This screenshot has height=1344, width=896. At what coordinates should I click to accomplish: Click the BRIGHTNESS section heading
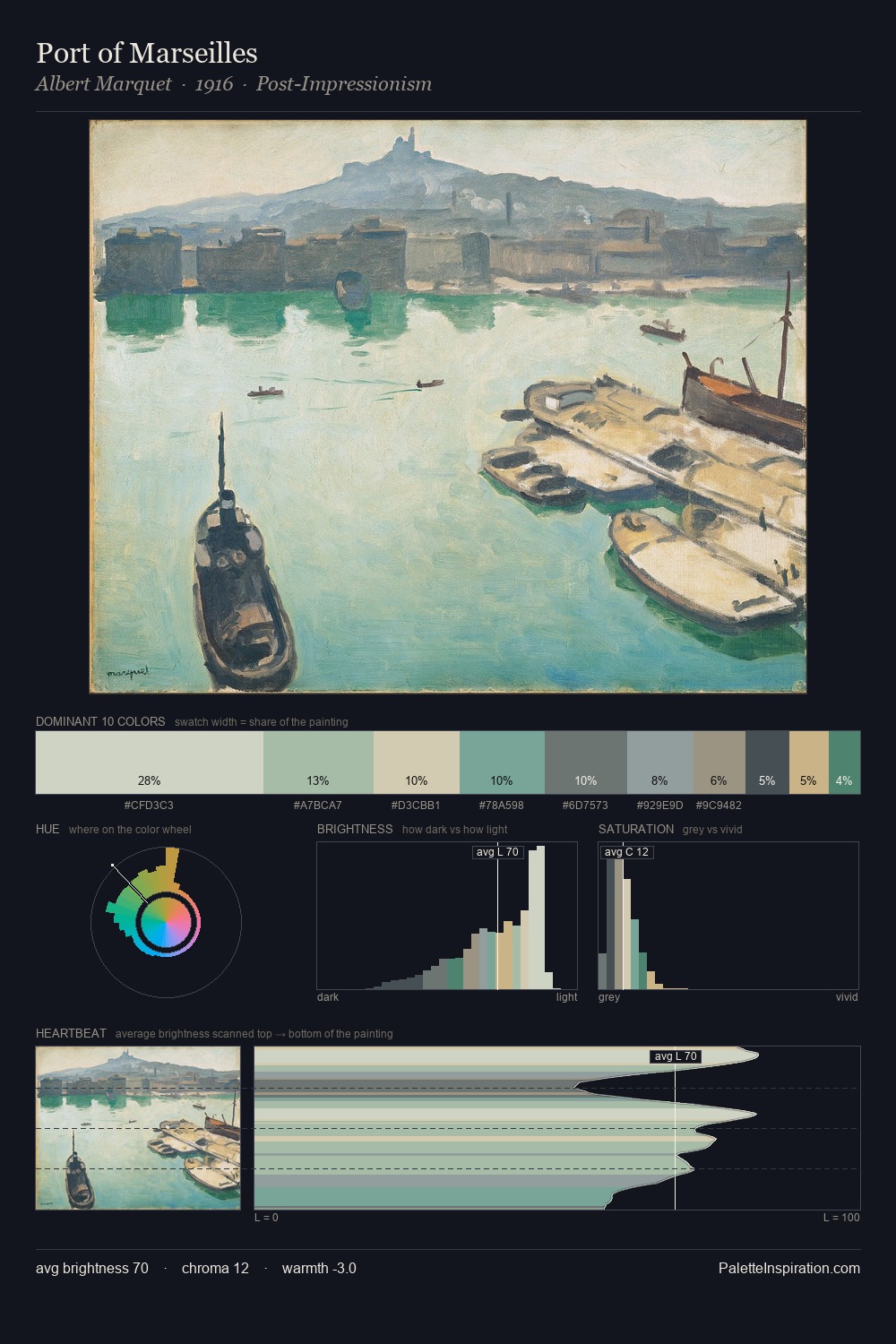pos(355,829)
